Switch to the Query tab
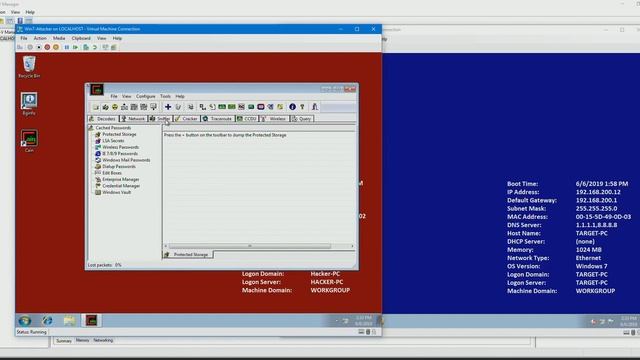 click(x=302, y=119)
